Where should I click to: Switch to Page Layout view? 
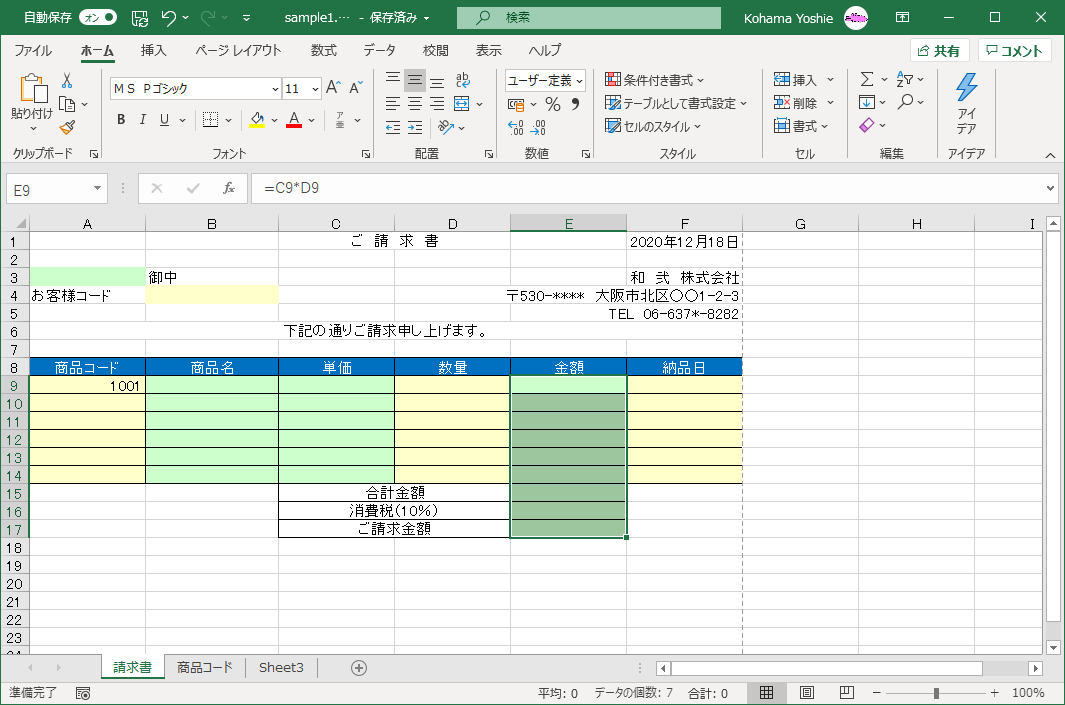(806, 693)
